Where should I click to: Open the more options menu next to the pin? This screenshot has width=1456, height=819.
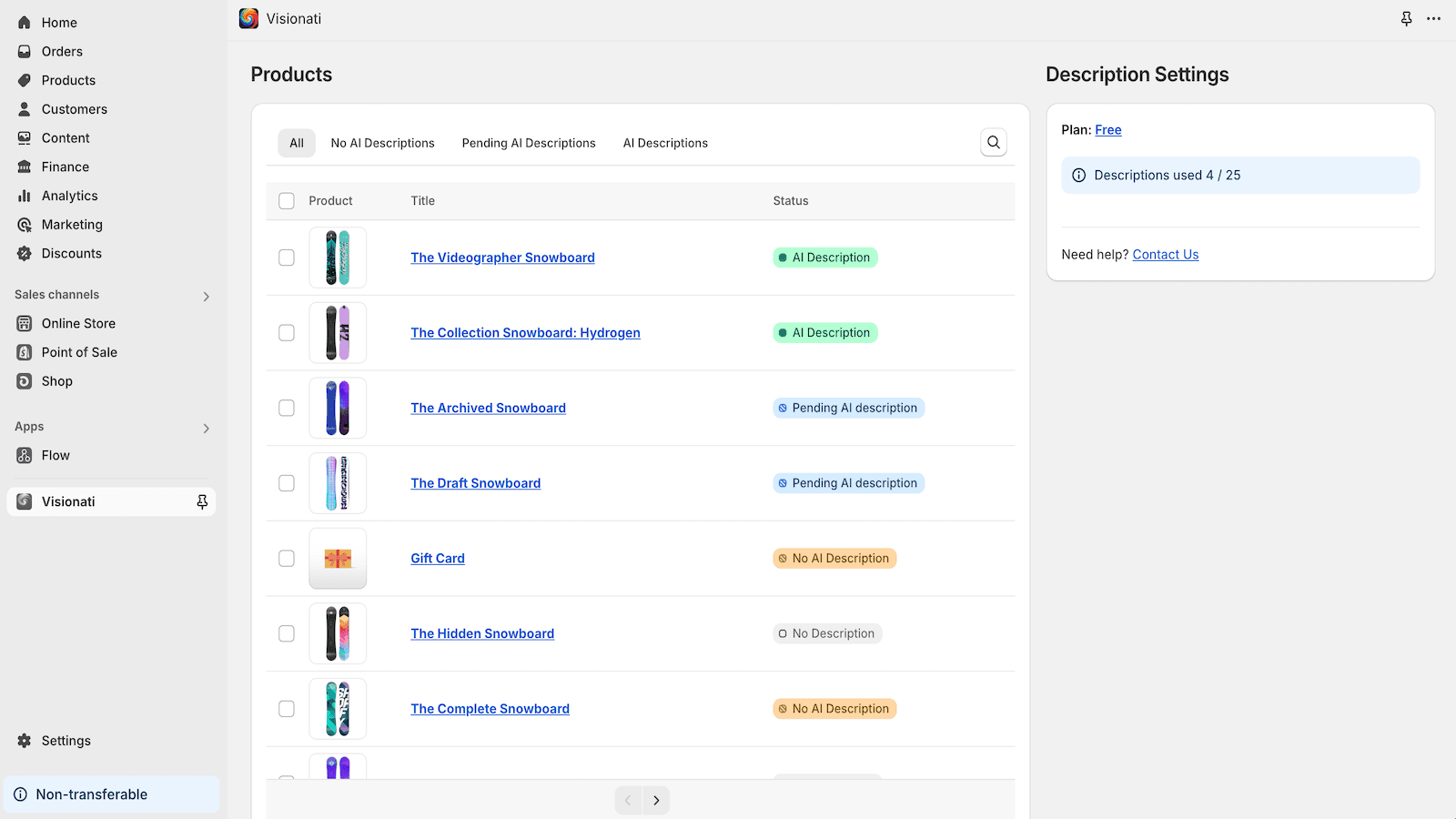click(1434, 18)
